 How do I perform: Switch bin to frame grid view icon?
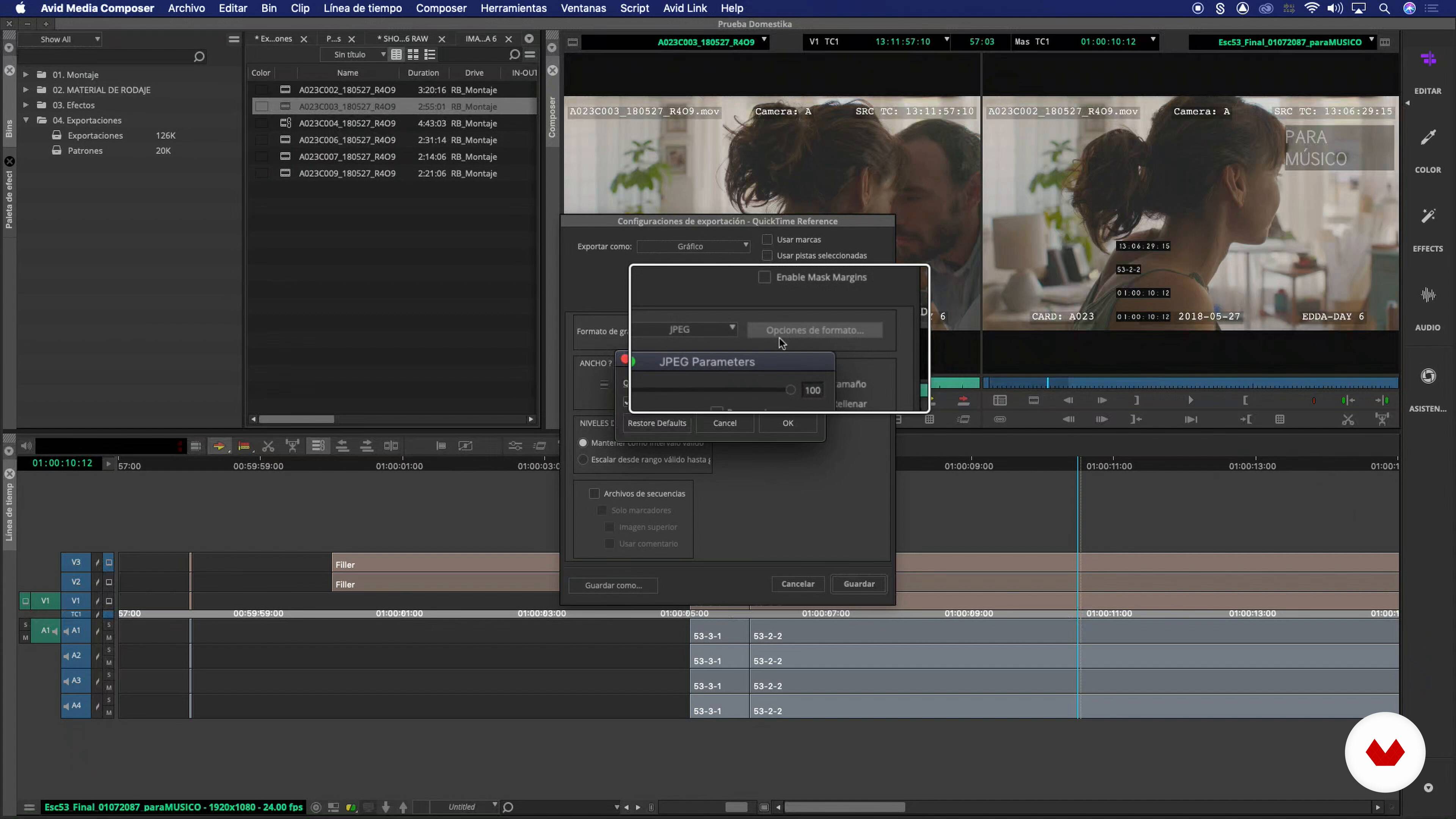point(413,55)
